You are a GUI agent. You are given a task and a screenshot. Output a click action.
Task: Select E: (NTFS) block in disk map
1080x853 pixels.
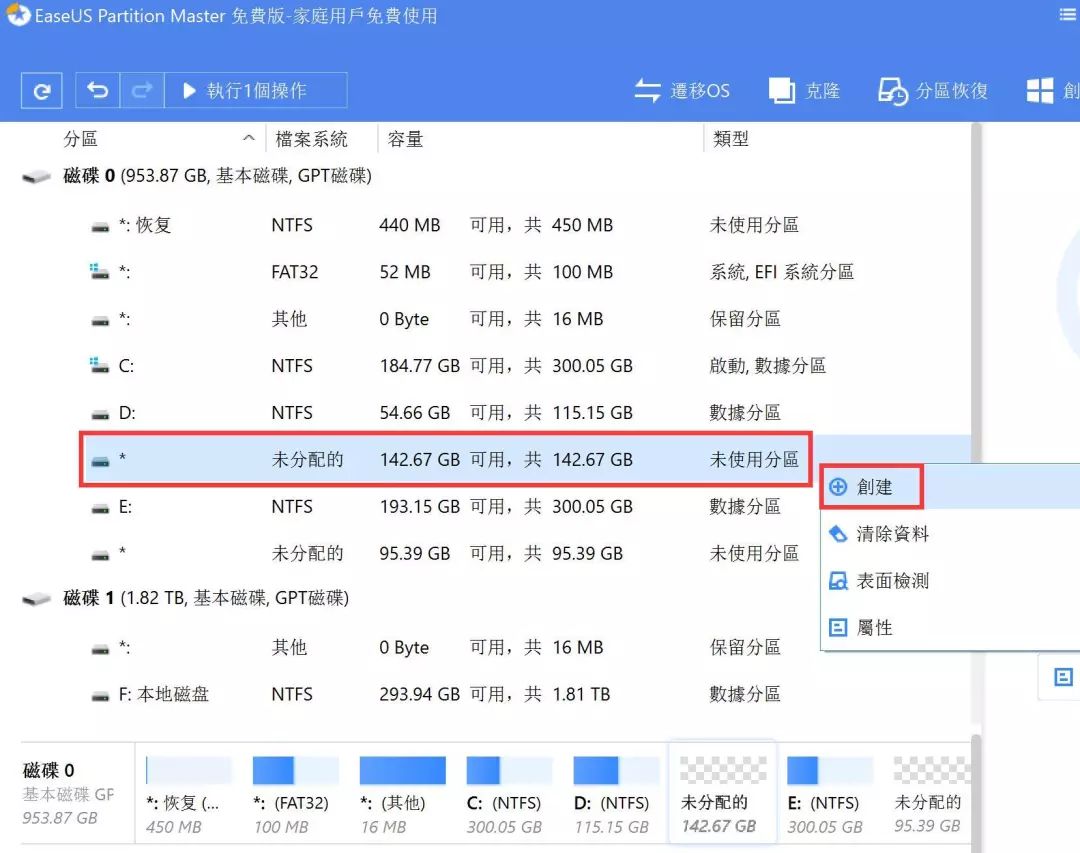[829, 794]
